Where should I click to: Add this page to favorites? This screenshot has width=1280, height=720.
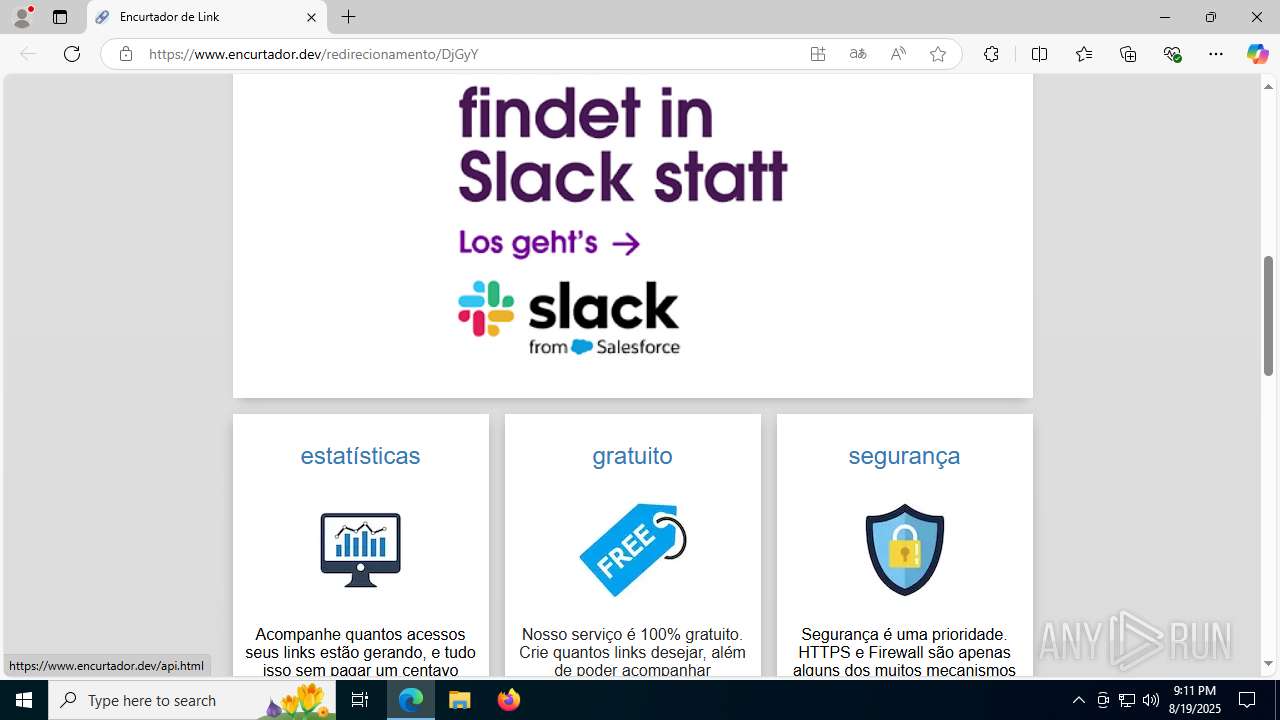tap(938, 54)
